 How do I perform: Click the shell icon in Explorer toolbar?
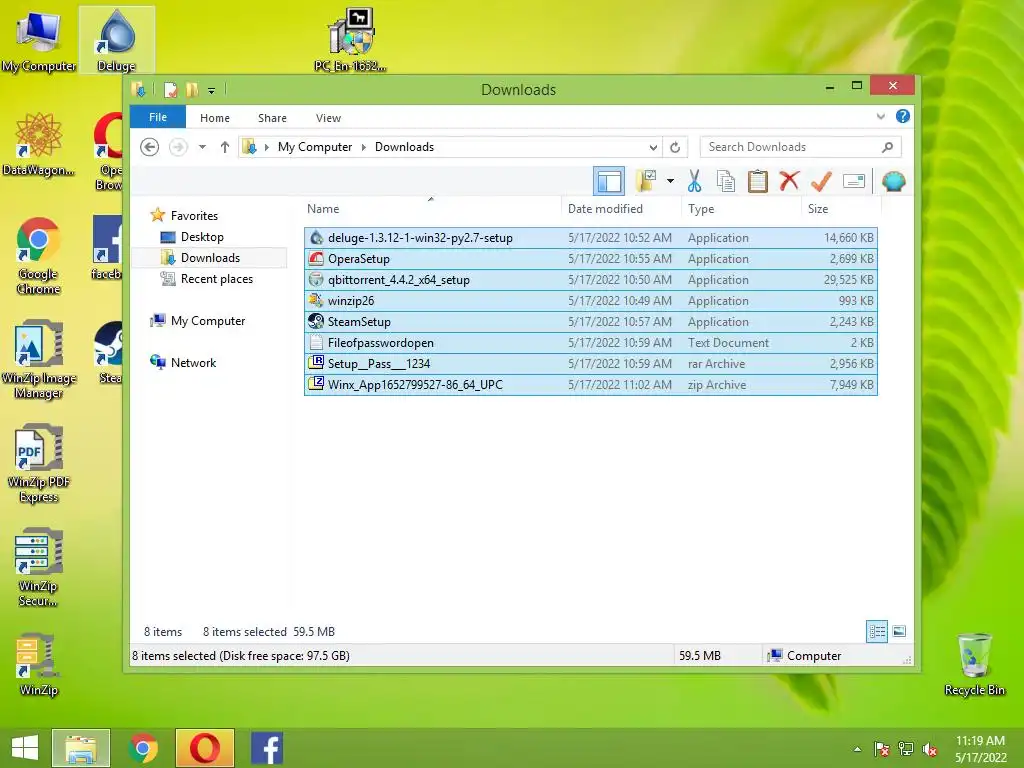tap(893, 181)
